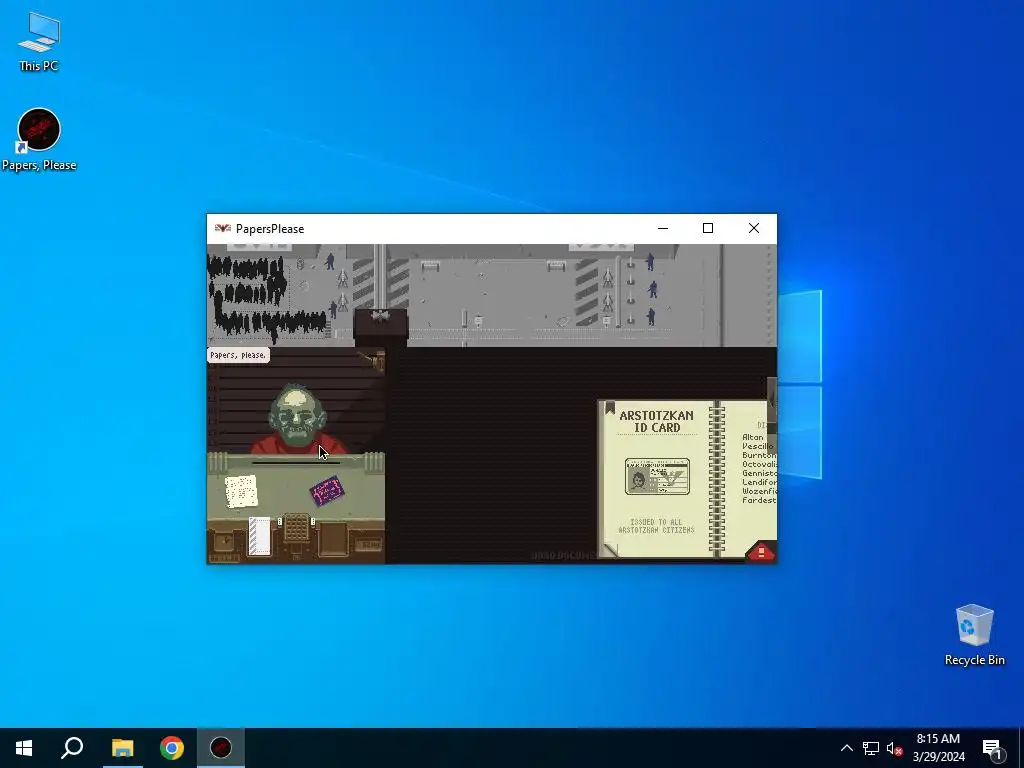Click the "Papers, please." speech bubble
This screenshot has width=1024, height=768.
pyautogui.click(x=238, y=355)
